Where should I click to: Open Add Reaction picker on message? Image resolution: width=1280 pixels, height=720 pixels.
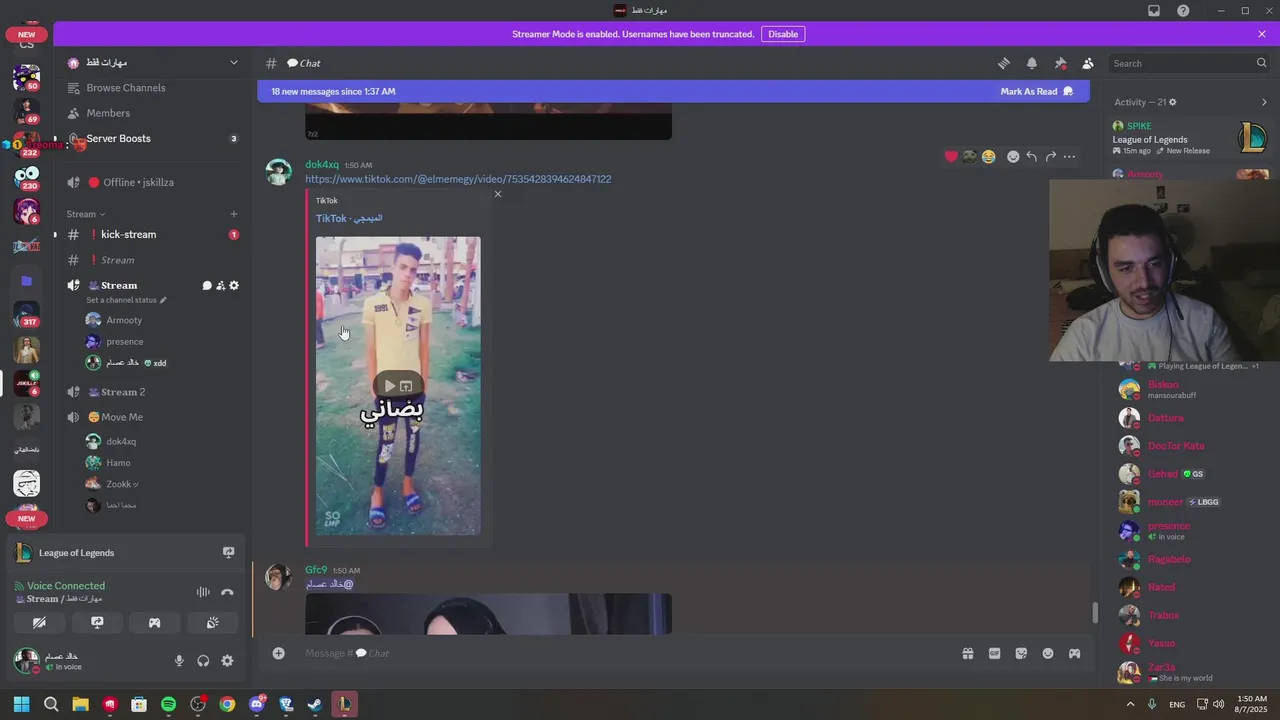click(x=1013, y=156)
